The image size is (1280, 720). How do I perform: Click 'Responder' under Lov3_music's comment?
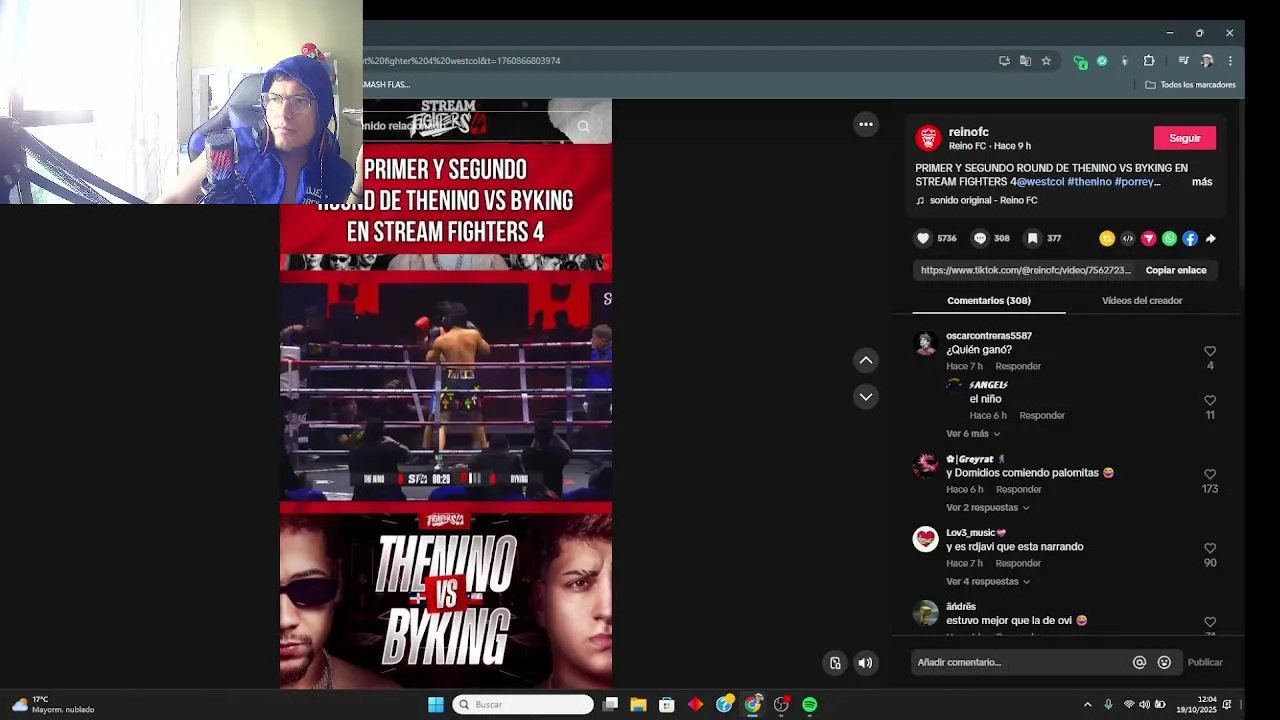click(x=1018, y=564)
